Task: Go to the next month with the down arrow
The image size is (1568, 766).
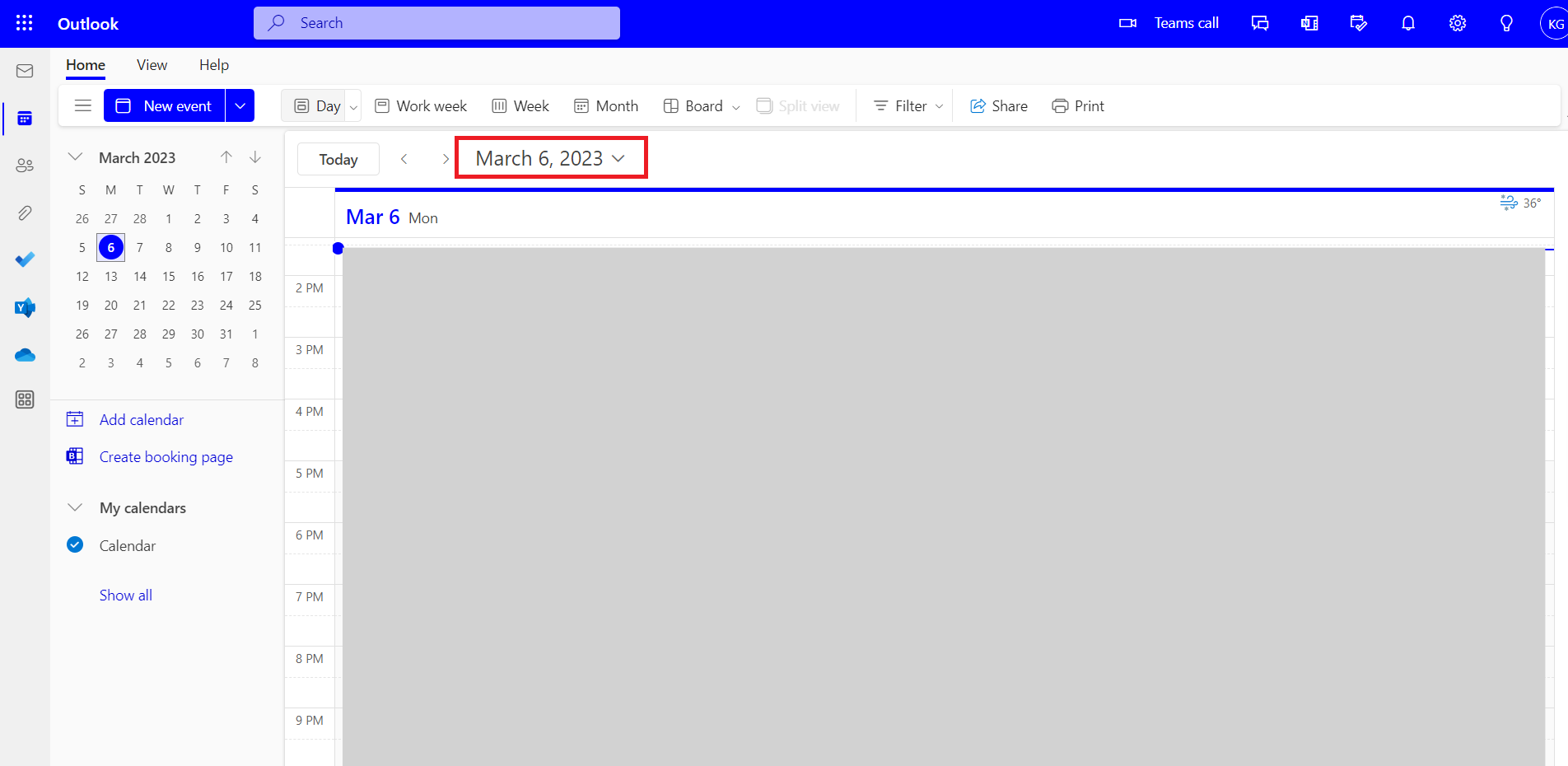Action: pyautogui.click(x=255, y=157)
